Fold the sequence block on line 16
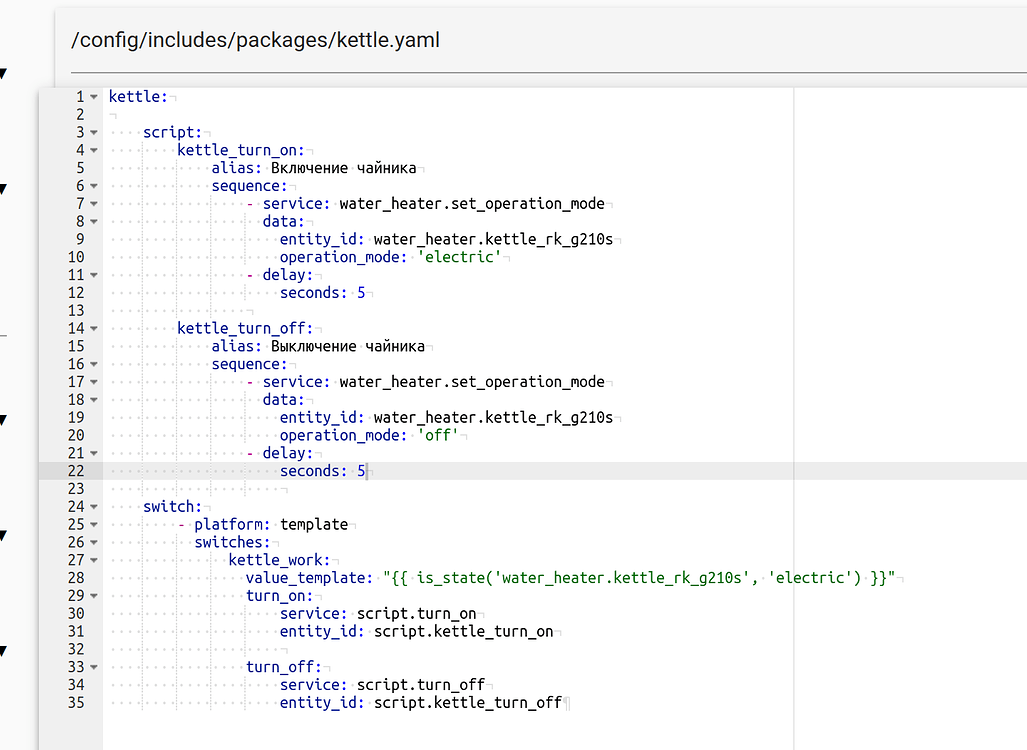Viewport: 1027px width, 750px height. pos(94,364)
